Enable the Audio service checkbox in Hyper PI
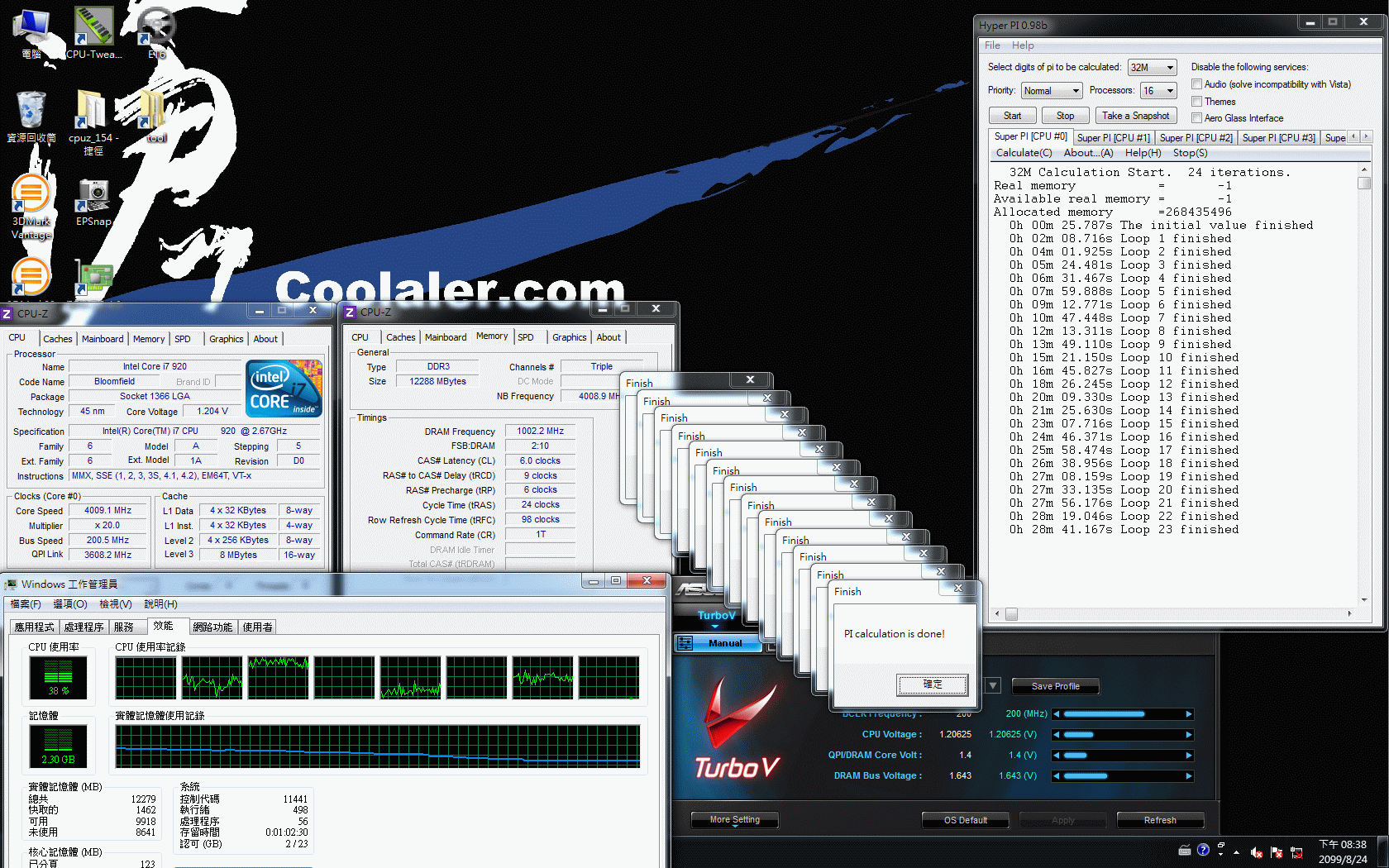1389x868 pixels. [x=1196, y=84]
